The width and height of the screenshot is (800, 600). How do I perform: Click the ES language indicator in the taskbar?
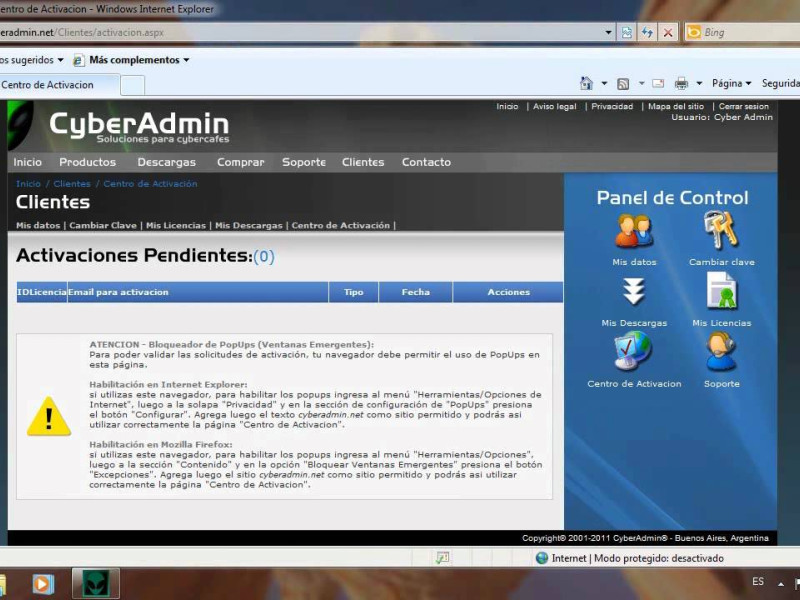coord(758,582)
